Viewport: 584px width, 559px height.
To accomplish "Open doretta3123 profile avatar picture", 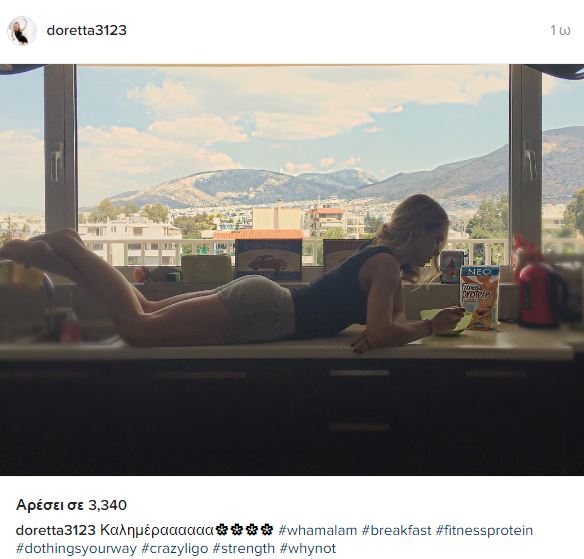I will 22,31.
